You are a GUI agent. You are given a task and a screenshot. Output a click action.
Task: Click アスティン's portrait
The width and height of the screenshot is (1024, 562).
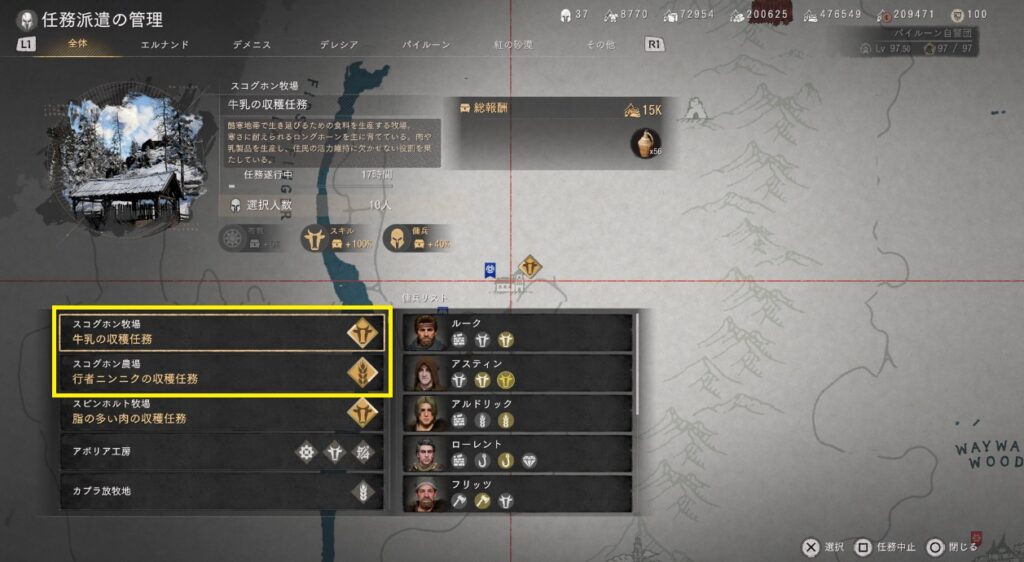[x=426, y=373]
